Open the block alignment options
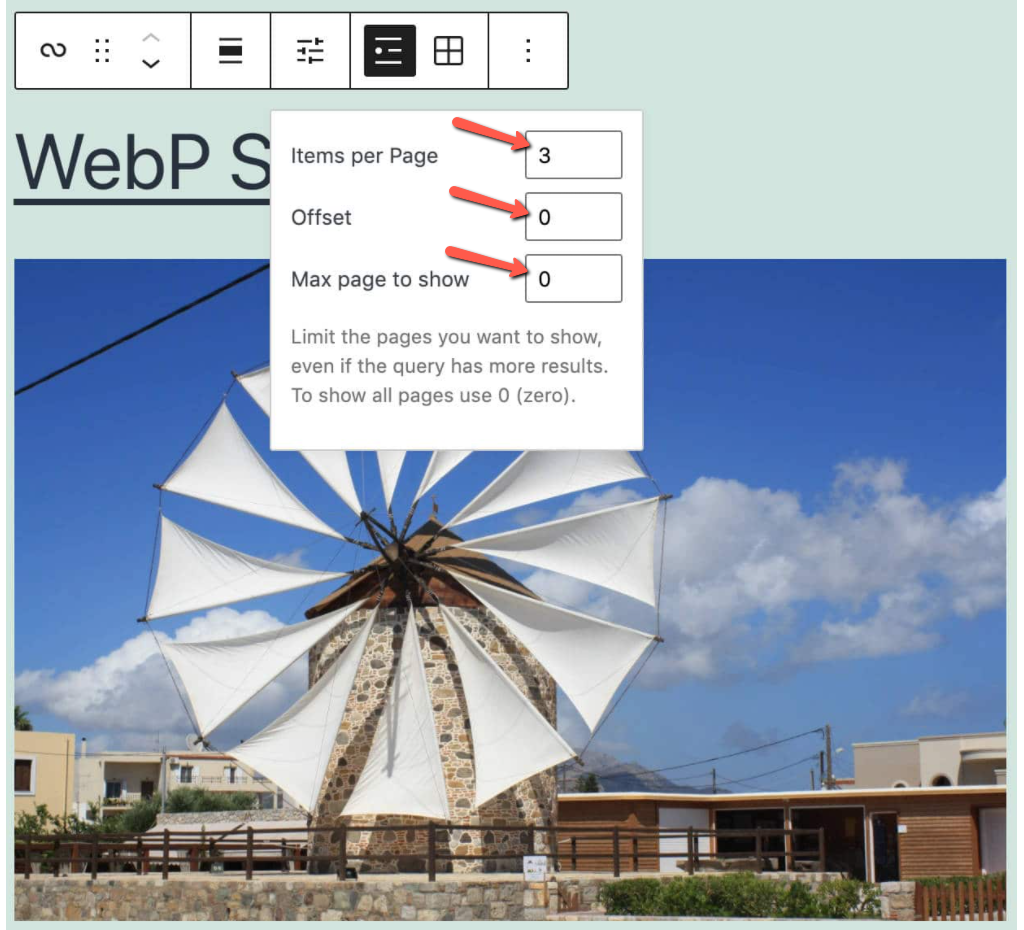The height and width of the screenshot is (930, 1024). [x=231, y=51]
